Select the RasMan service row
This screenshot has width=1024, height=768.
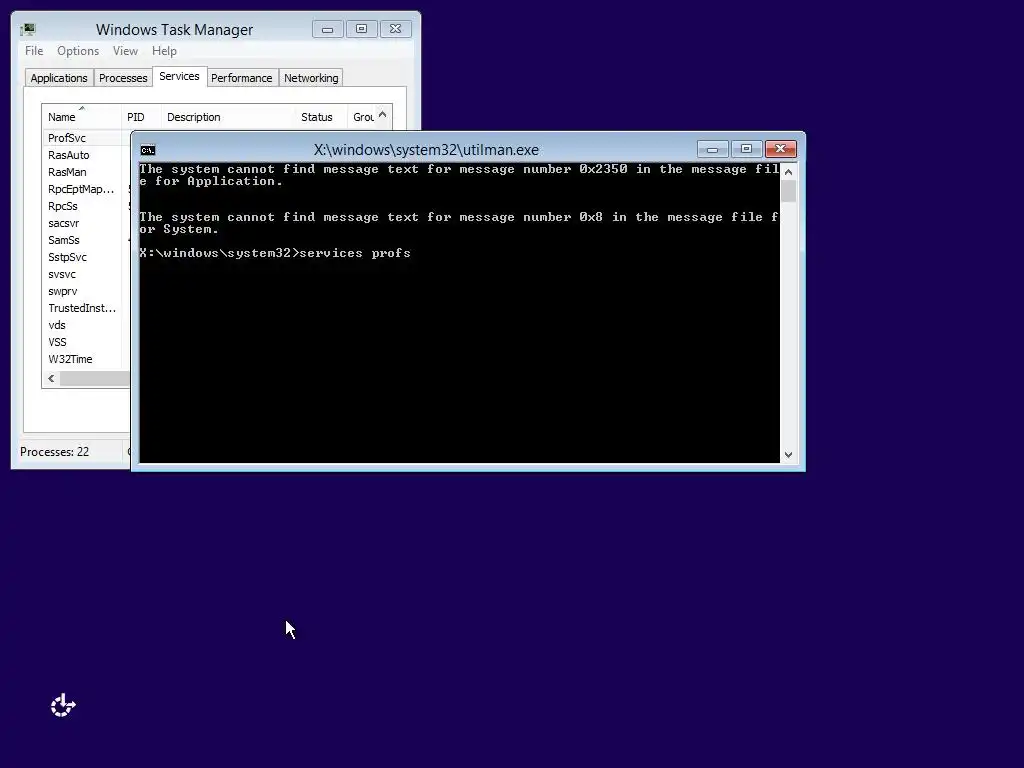[86, 172]
